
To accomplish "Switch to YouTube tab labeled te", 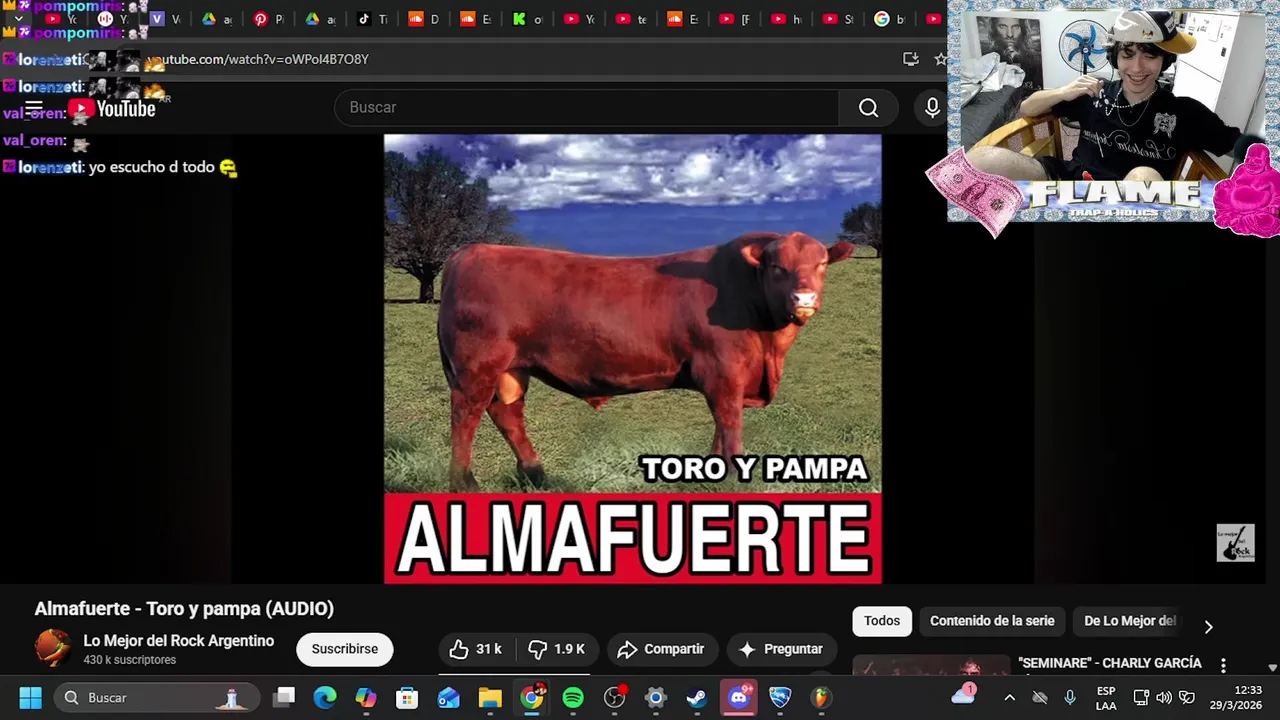I will tap(632, 19).
